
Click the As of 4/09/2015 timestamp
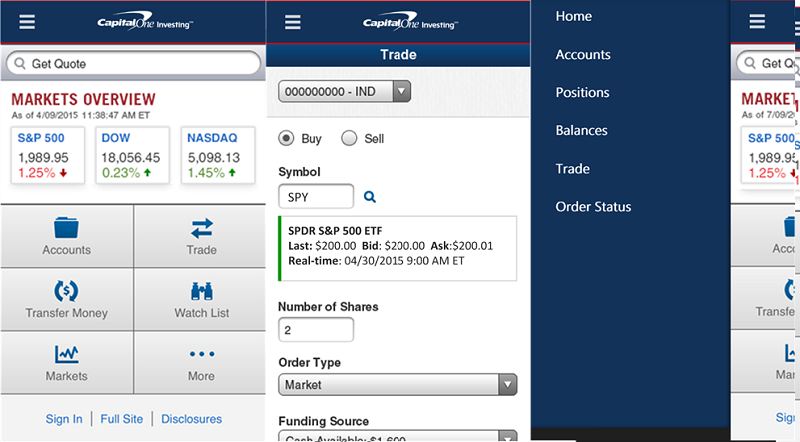point(81,115)
